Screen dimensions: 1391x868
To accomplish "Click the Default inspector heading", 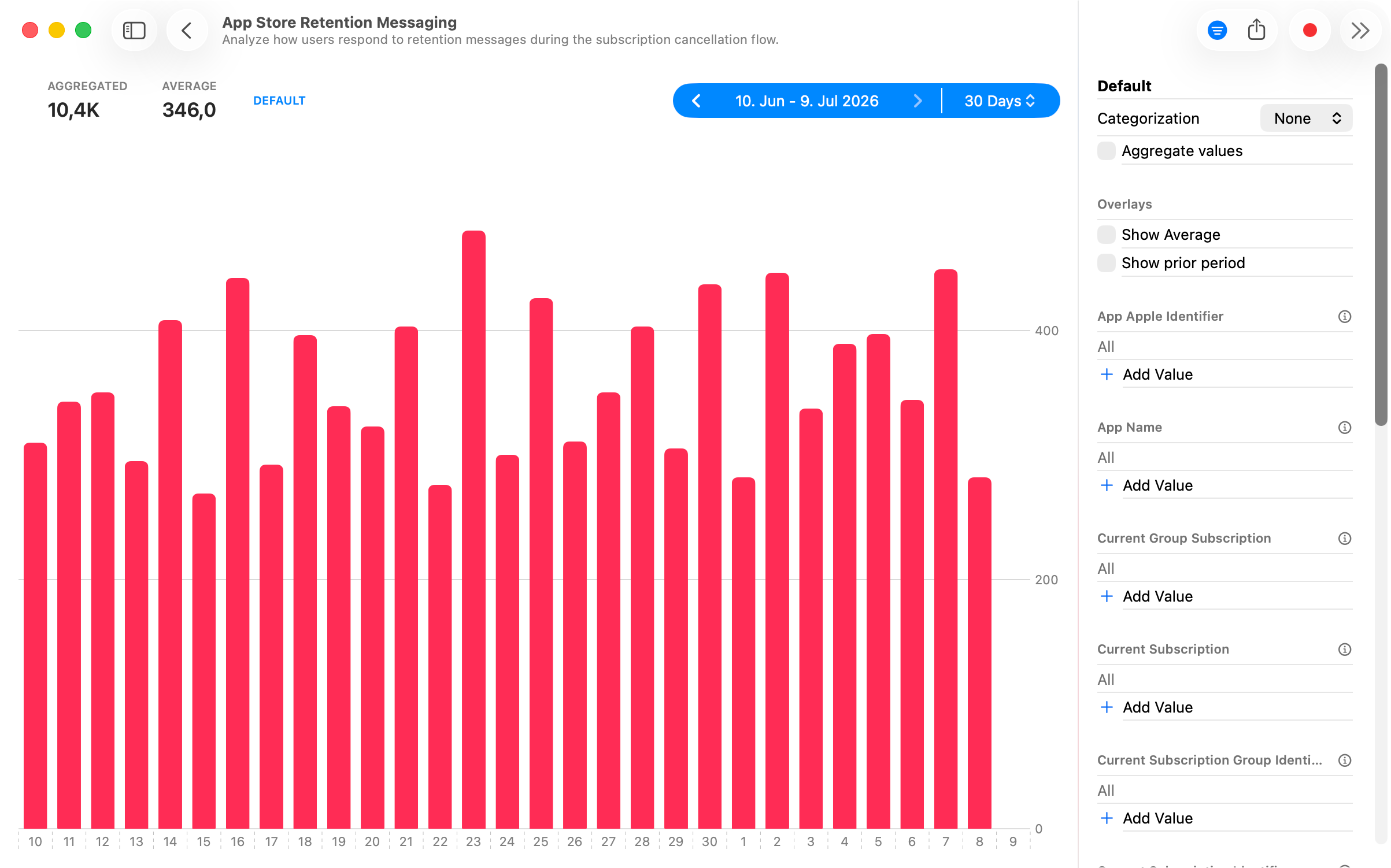I will 1124,86.
